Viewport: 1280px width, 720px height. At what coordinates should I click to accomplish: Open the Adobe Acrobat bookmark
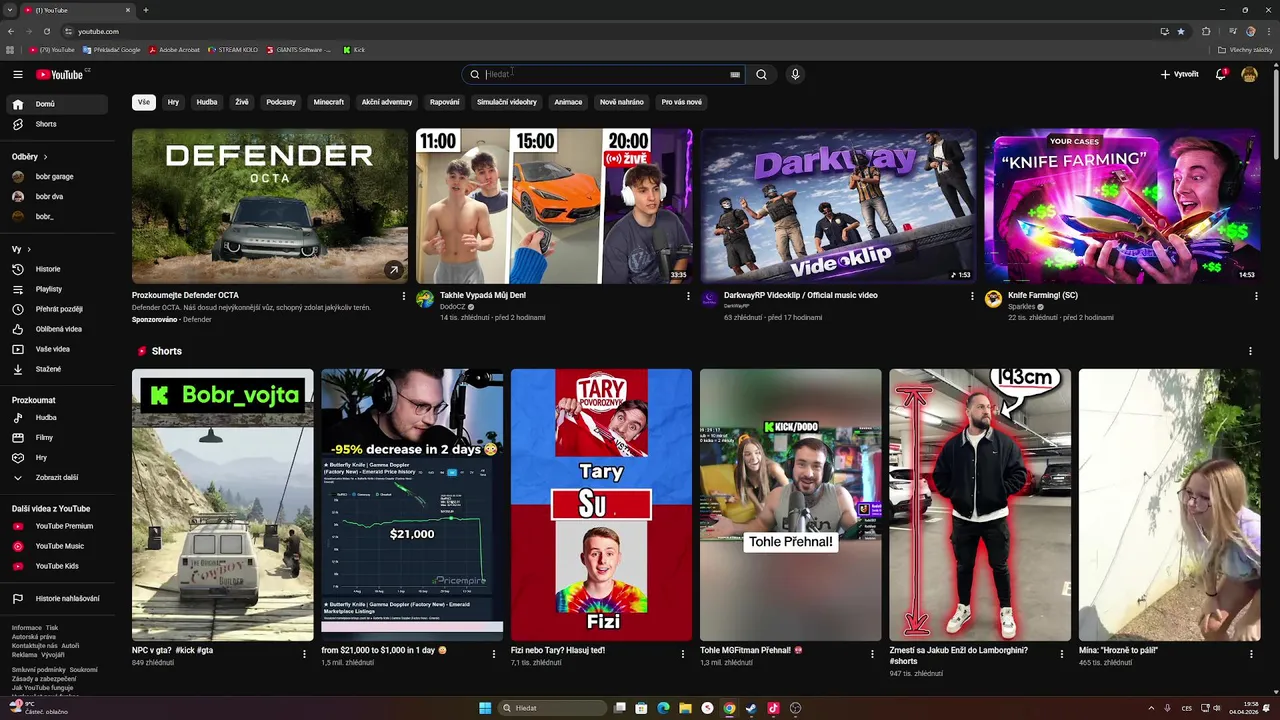click(x=174, y=49)
